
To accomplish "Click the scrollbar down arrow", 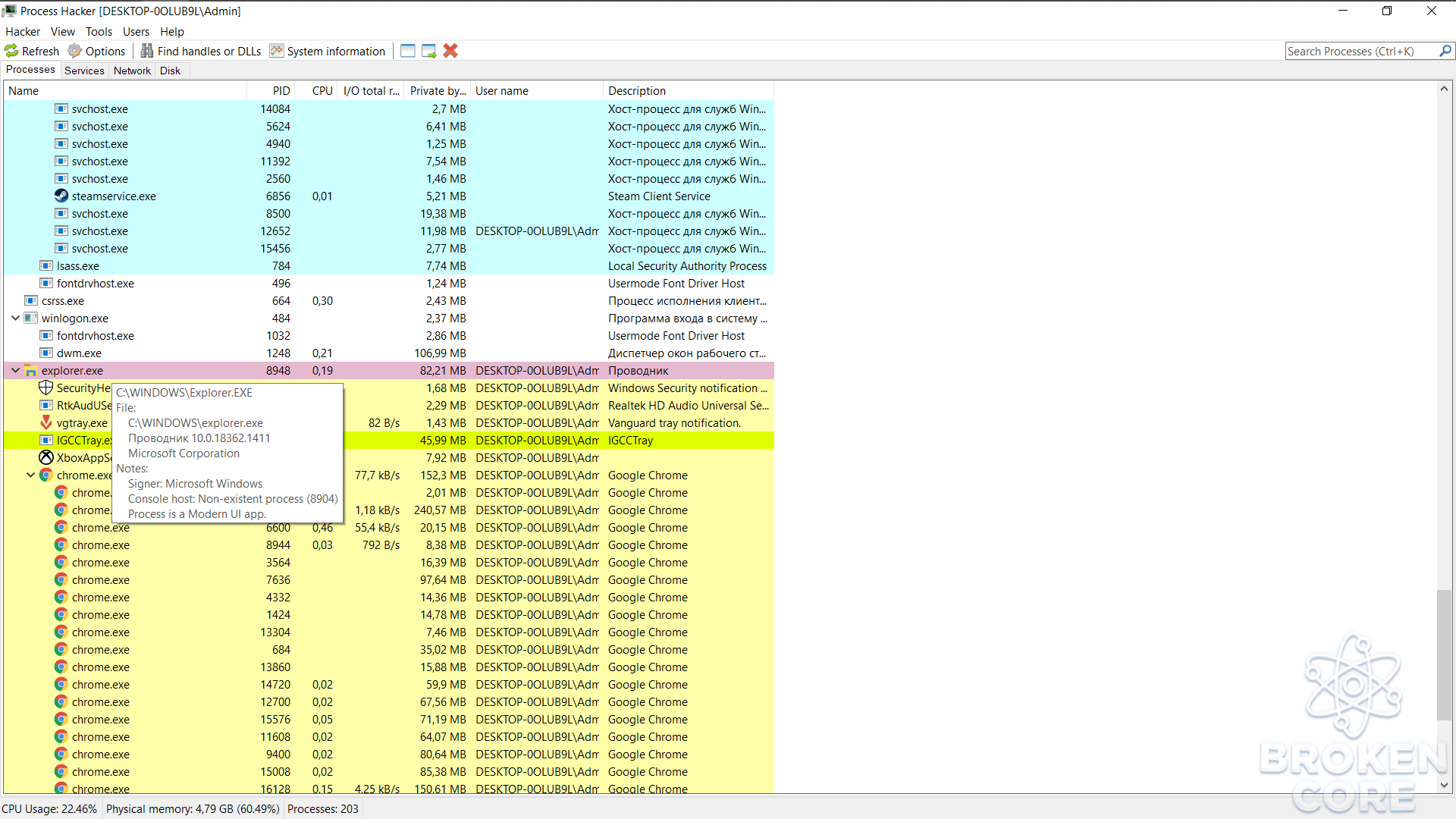I will pyautogui.click(x=1444, y=786).
